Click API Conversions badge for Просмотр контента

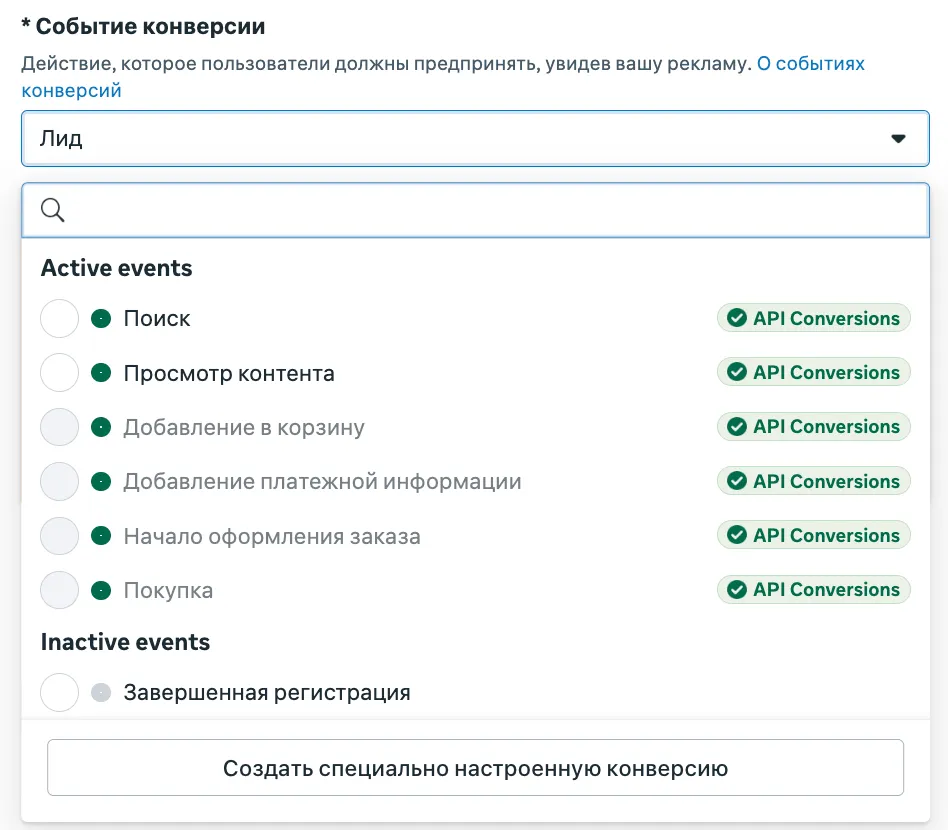click(x=814, y=372)
